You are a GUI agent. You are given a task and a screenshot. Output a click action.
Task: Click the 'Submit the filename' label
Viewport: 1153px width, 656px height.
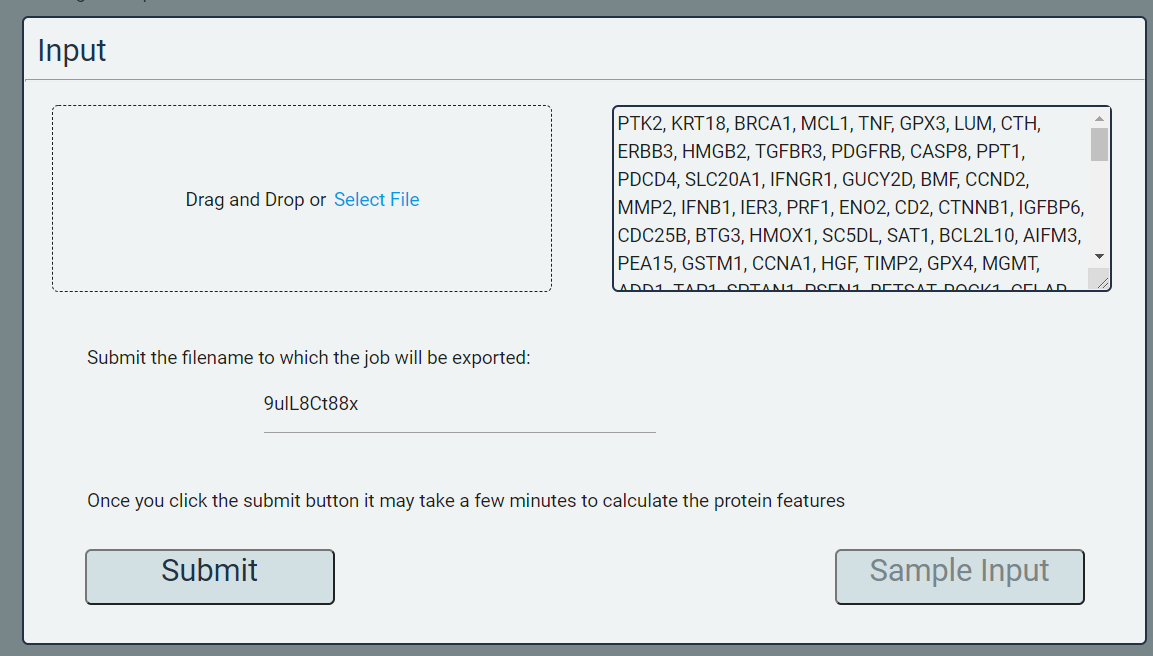point(309,357)
